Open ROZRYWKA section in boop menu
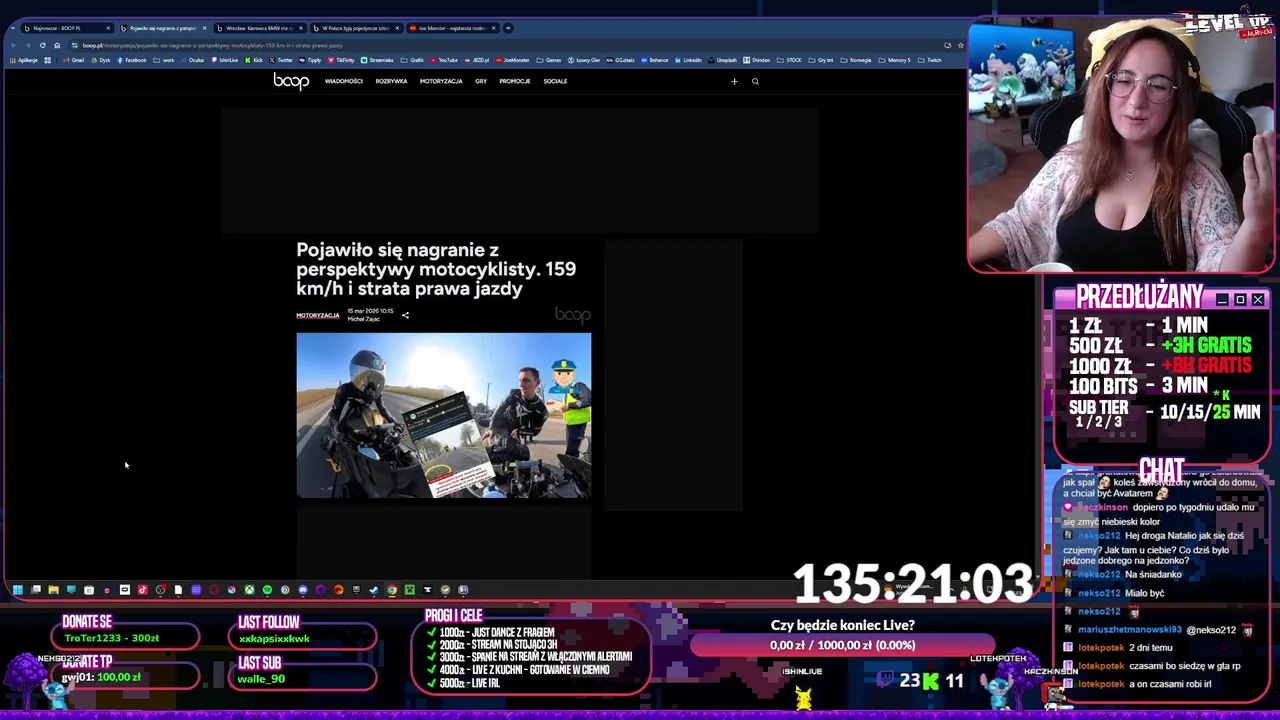The width and height of the screenshot is (1280, 720). (x=391, y=81)
